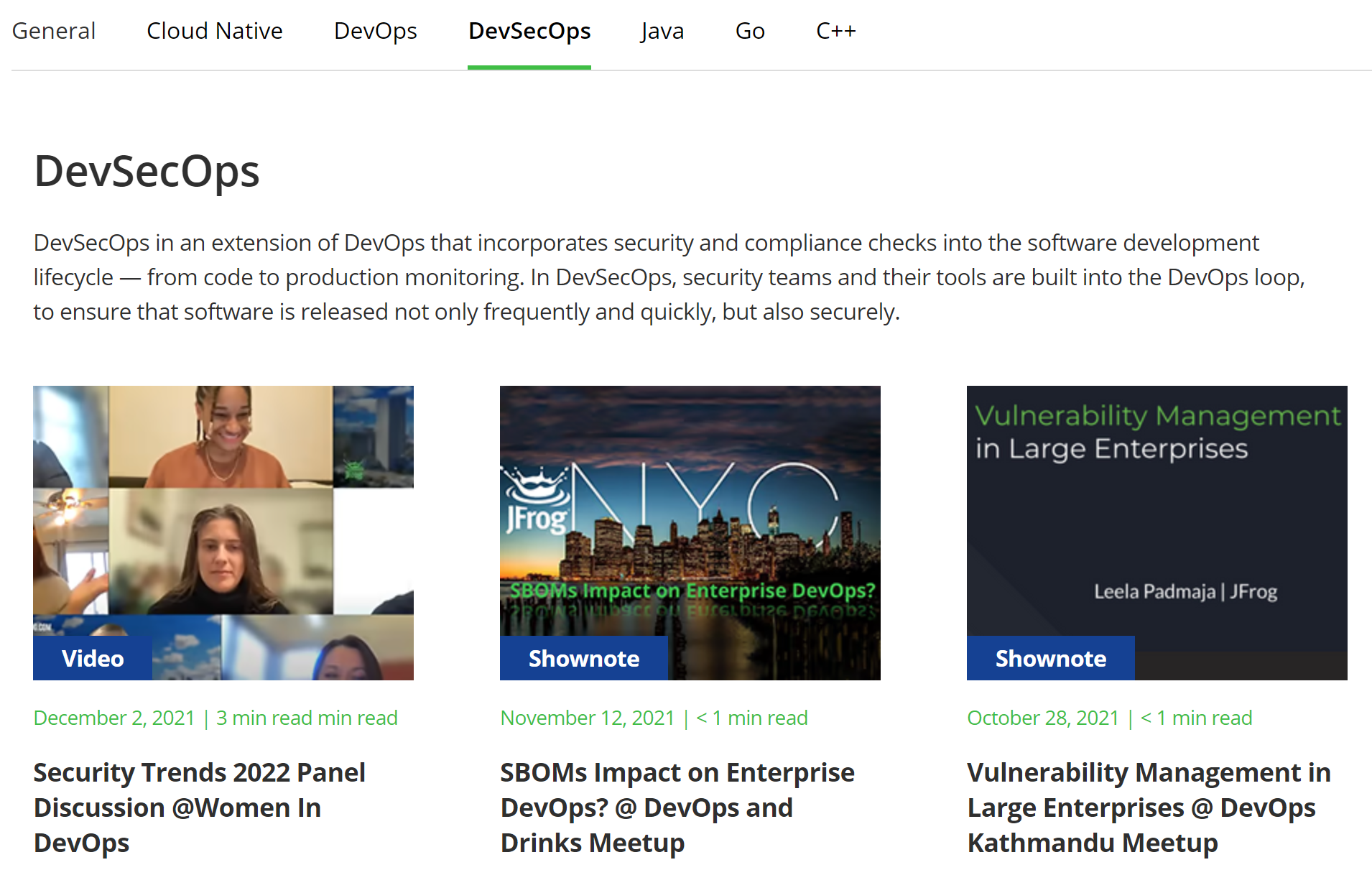This screenshot has height=870, width=1372.
Task: Click the Video badge on first card
Action: tap(93, 658)
